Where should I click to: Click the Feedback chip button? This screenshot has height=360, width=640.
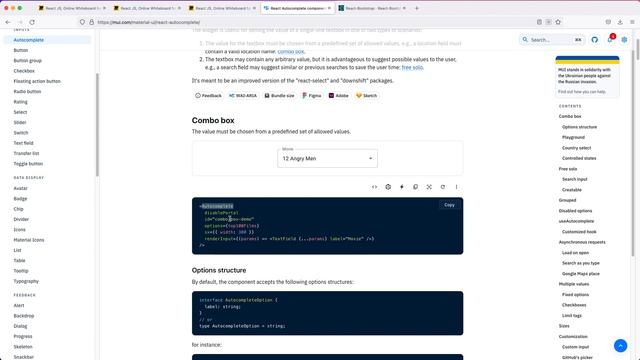209,96
